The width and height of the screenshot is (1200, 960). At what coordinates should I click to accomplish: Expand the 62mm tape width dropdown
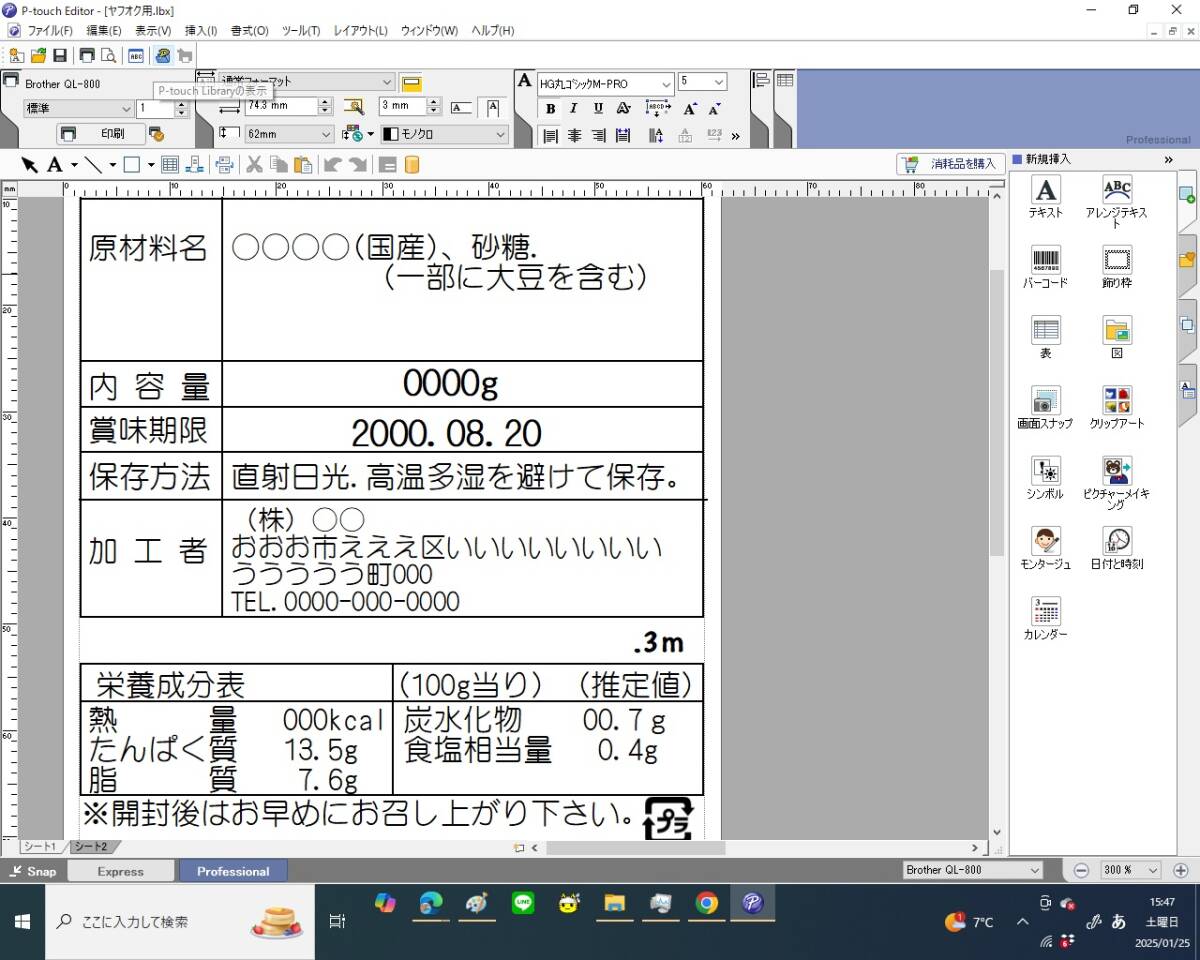coord(326,134)
